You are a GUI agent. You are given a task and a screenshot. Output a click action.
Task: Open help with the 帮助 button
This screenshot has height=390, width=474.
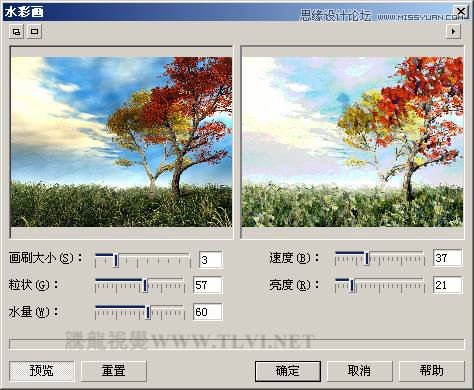[431, 371]
